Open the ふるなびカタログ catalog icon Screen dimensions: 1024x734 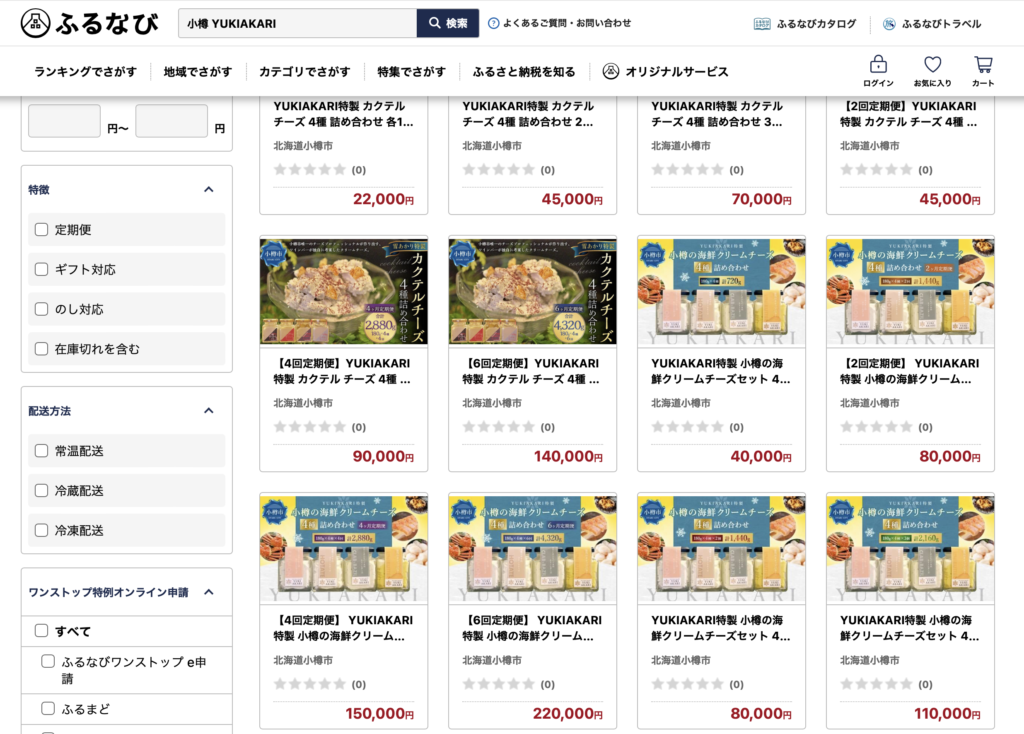coord(761,24)
